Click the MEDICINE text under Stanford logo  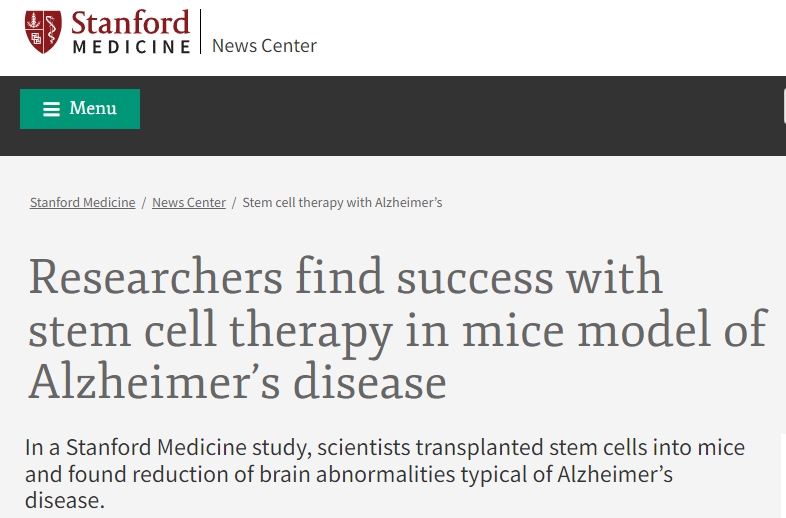coord(130,46)
